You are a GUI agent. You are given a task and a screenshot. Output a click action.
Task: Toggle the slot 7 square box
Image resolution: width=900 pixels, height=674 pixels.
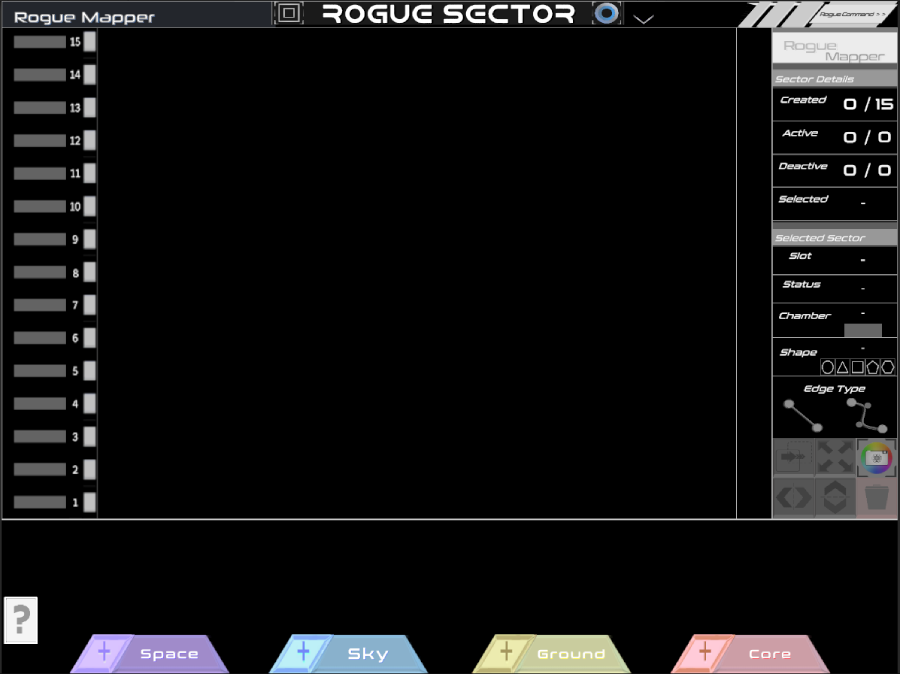90,305
